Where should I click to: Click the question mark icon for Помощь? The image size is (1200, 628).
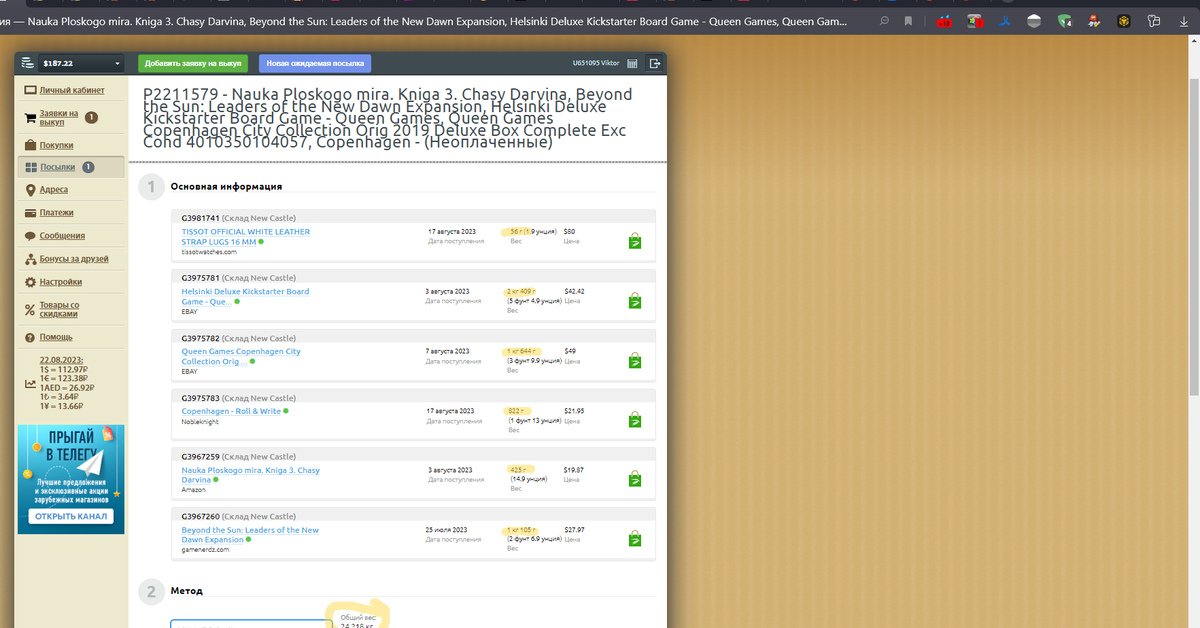(31, 337)
